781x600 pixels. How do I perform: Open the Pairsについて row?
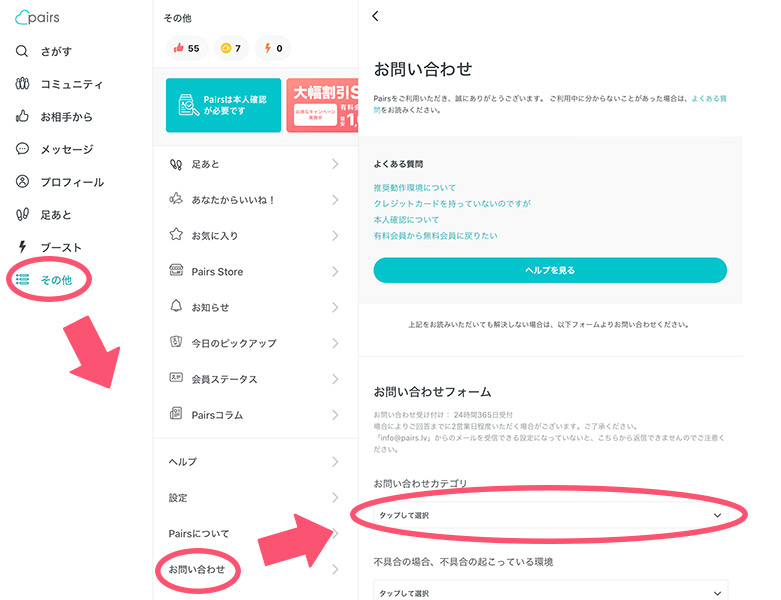(255, 533)
